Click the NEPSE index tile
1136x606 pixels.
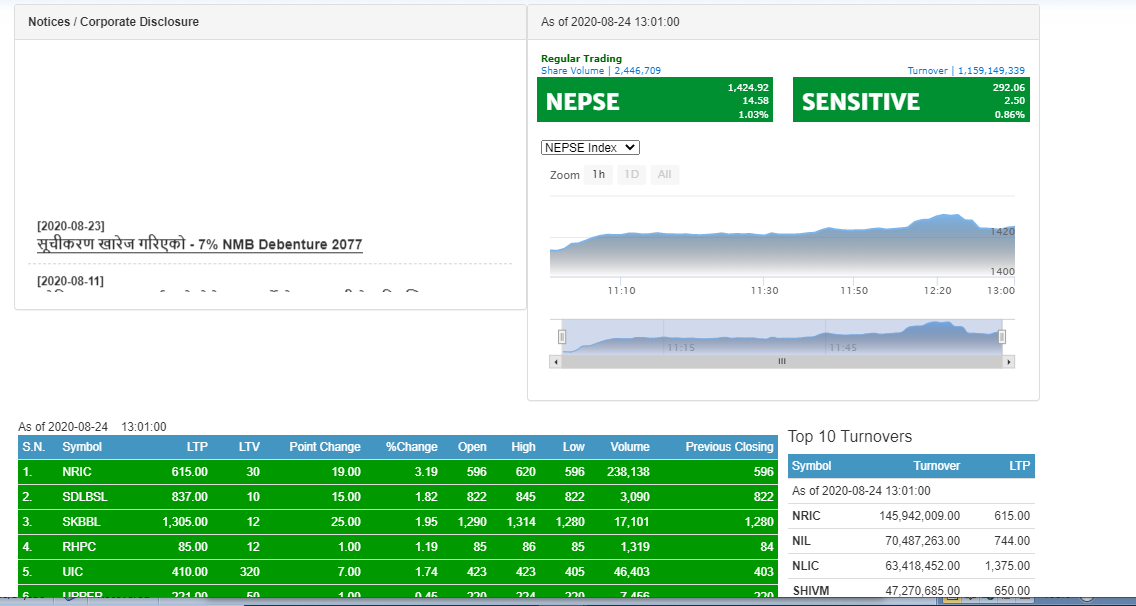click(x=655, y=99)
